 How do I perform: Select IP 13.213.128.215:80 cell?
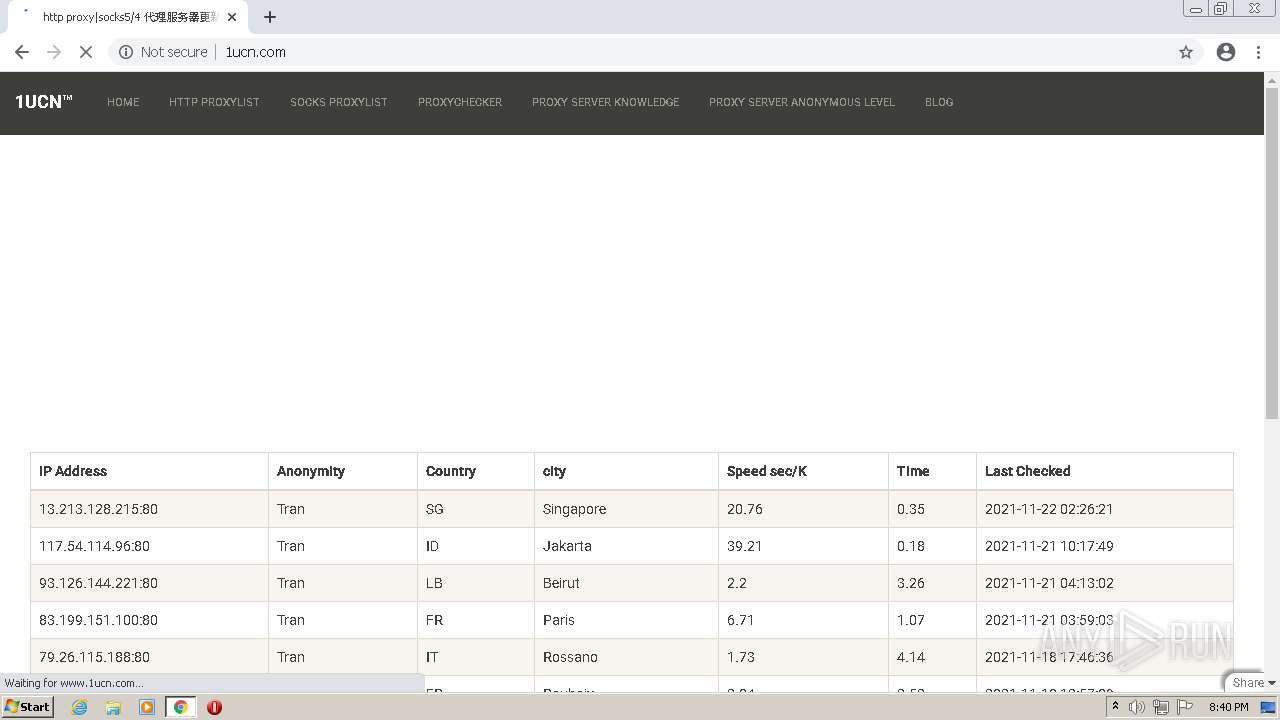pos(150,509)
